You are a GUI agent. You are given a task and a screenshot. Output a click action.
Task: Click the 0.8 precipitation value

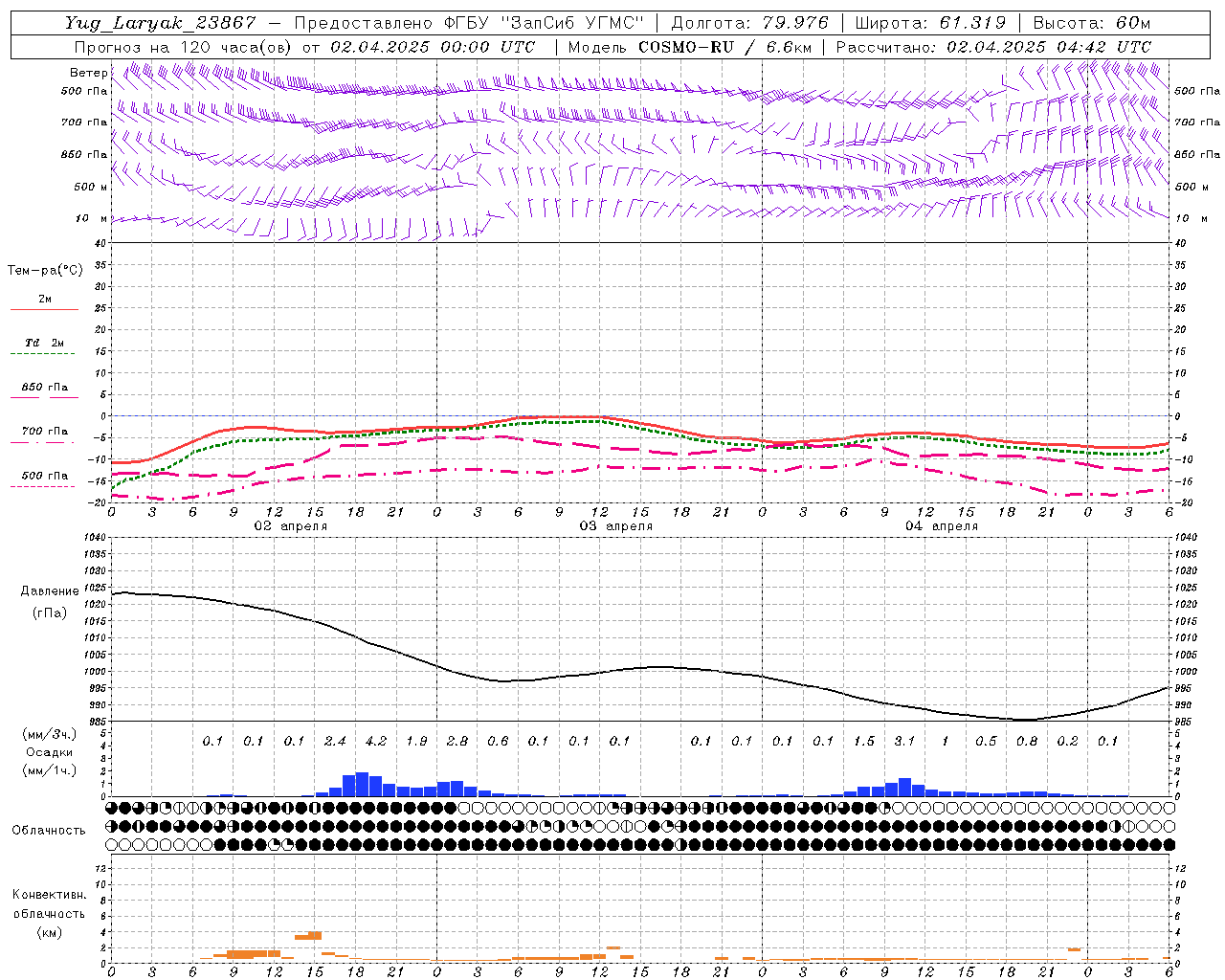[x=1027, y=742]
